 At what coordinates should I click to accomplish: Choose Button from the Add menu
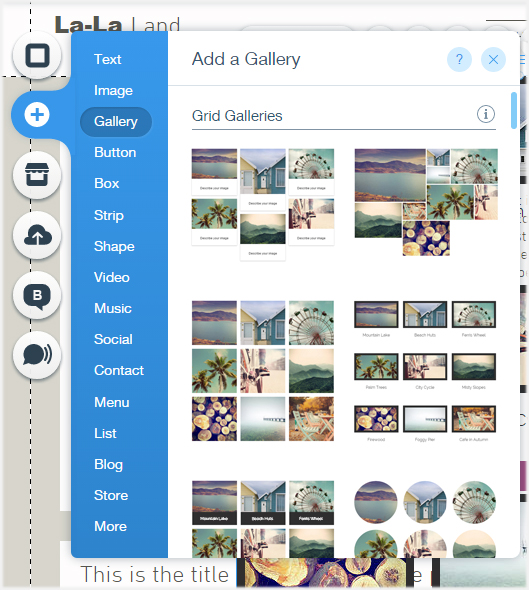(115, 152)
